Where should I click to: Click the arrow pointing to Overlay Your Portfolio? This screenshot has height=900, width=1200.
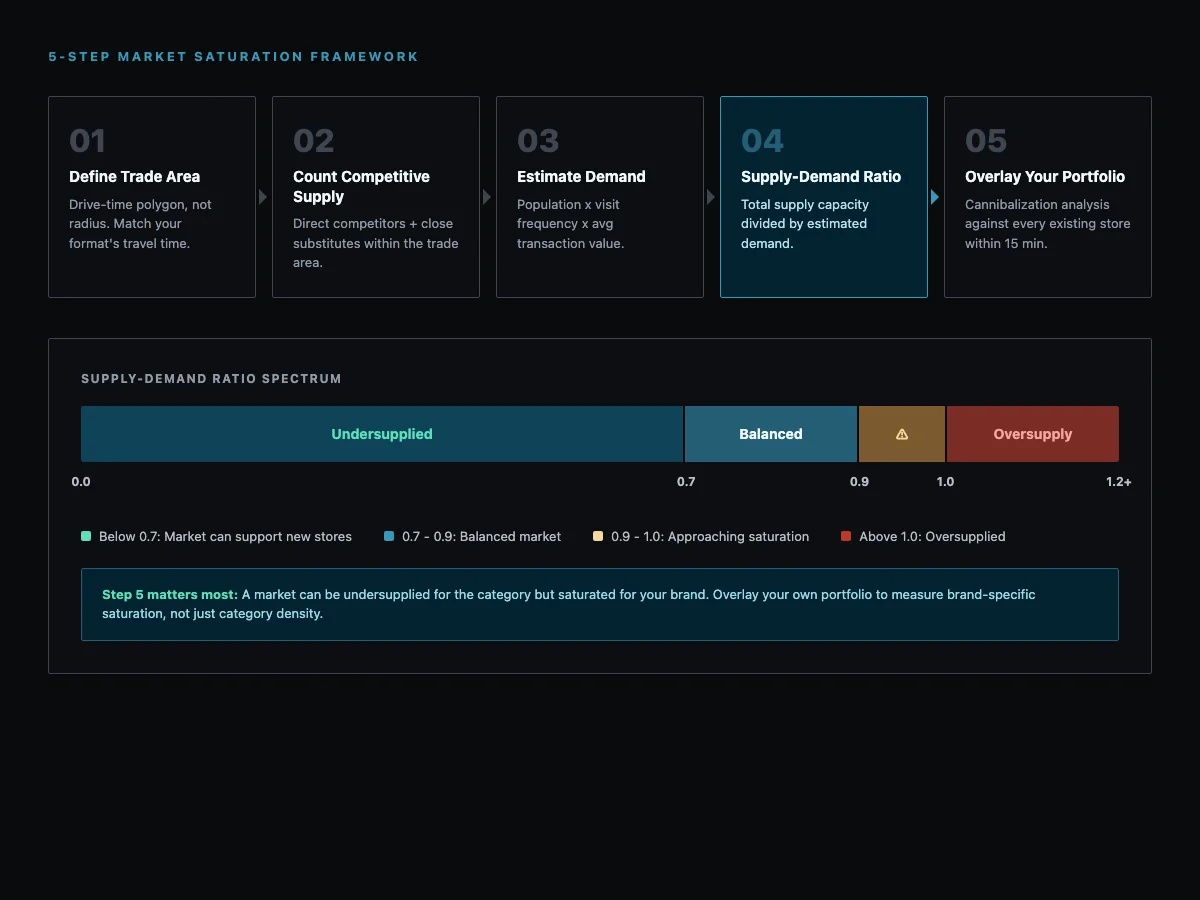(x=935, y=197)
